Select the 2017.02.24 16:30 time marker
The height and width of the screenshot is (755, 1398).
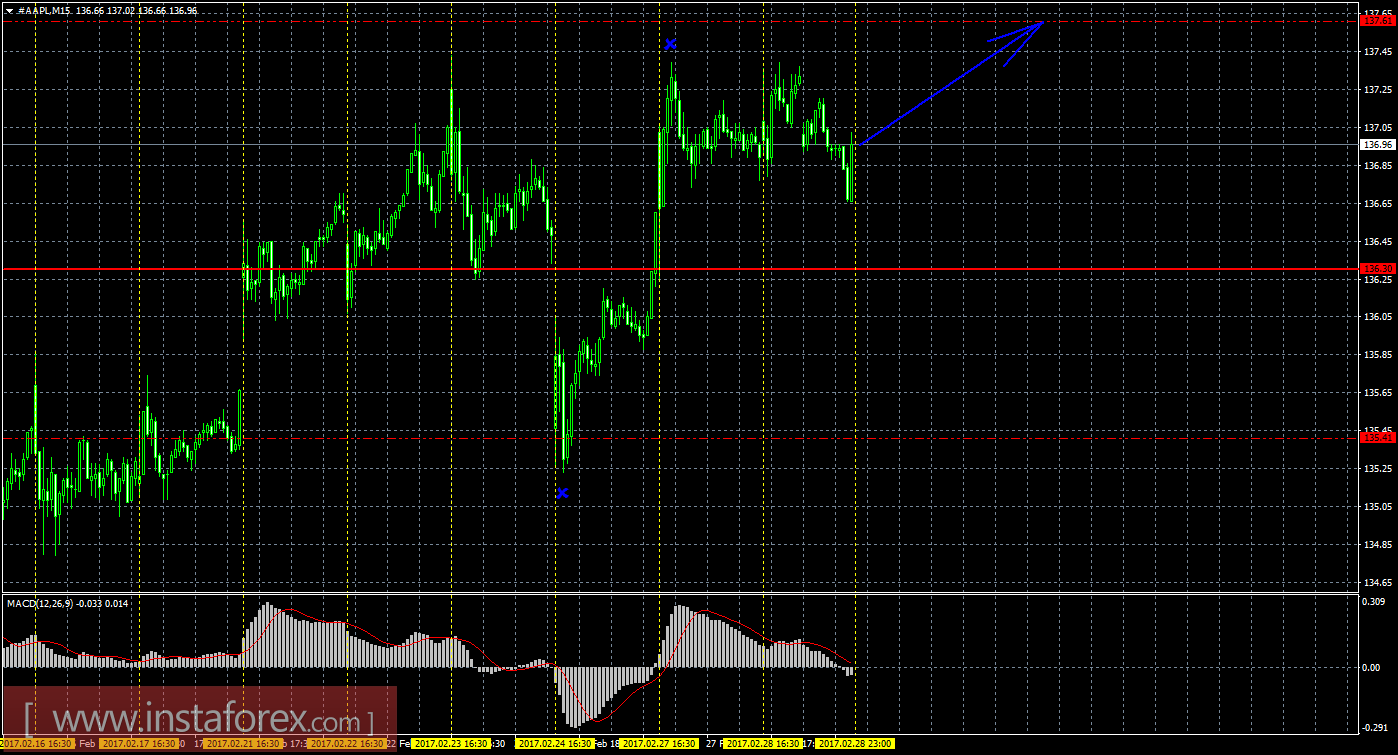tap(554, 744)
